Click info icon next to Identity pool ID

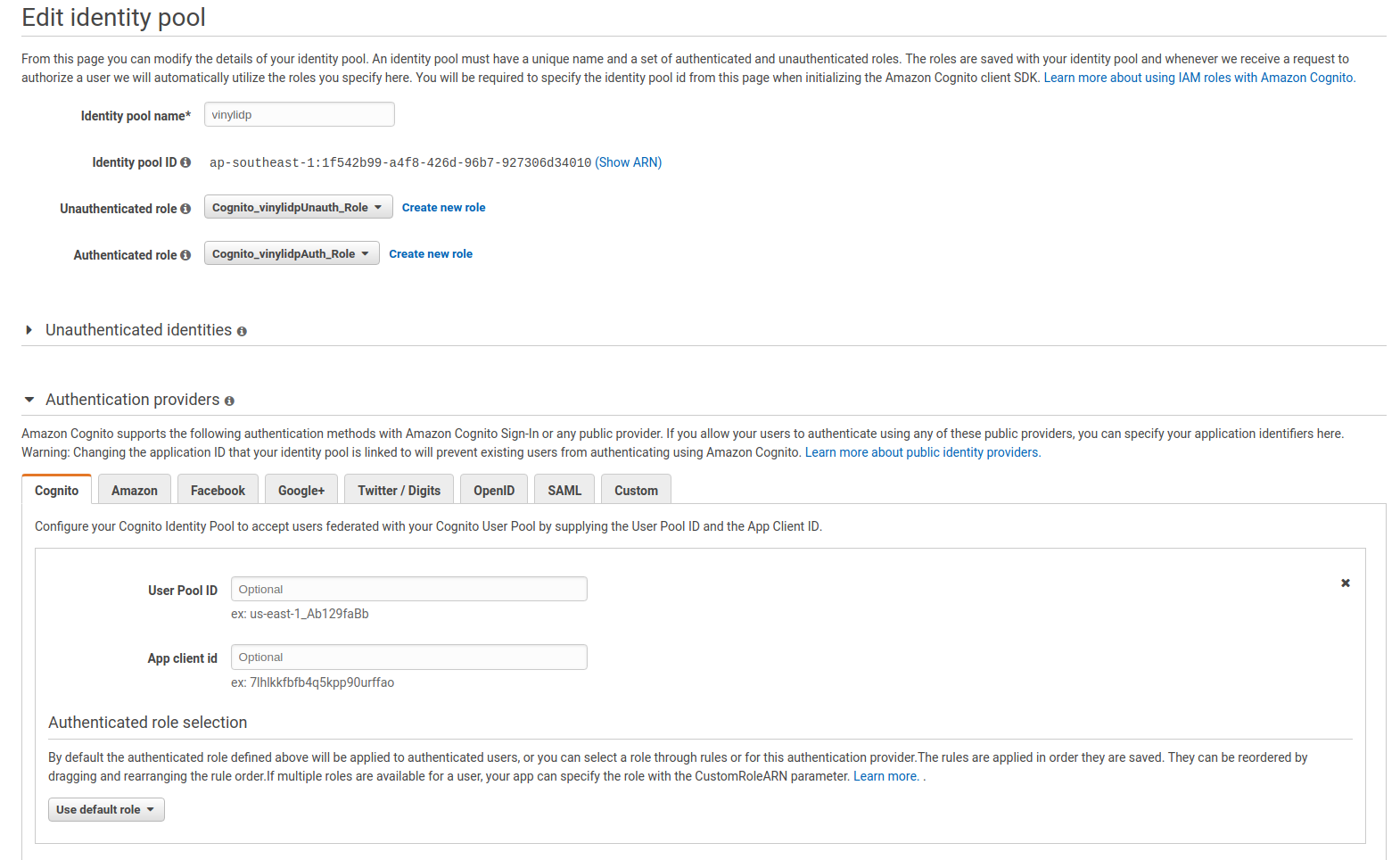coord(185,162)
